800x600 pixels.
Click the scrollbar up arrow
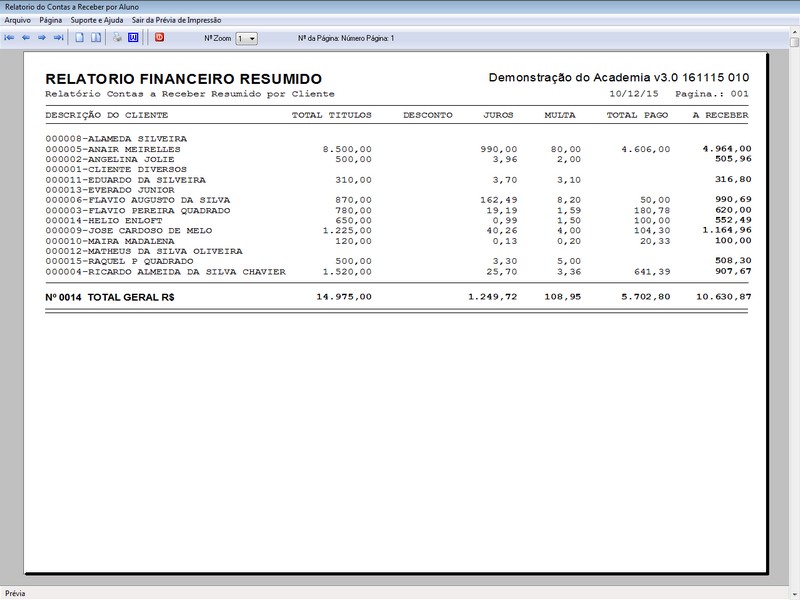794,32
